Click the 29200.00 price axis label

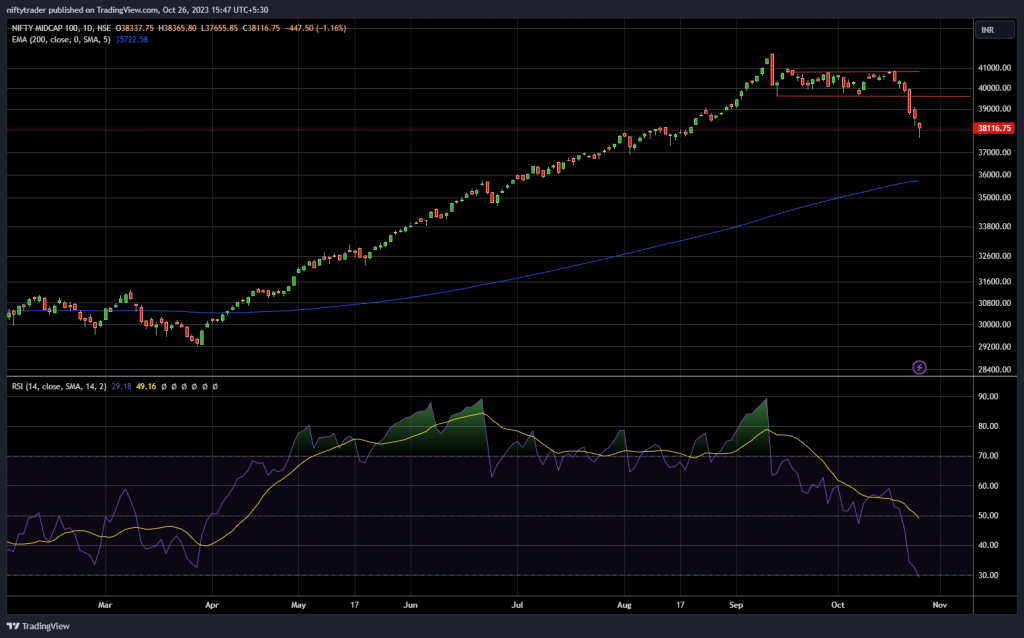[995, 347]
